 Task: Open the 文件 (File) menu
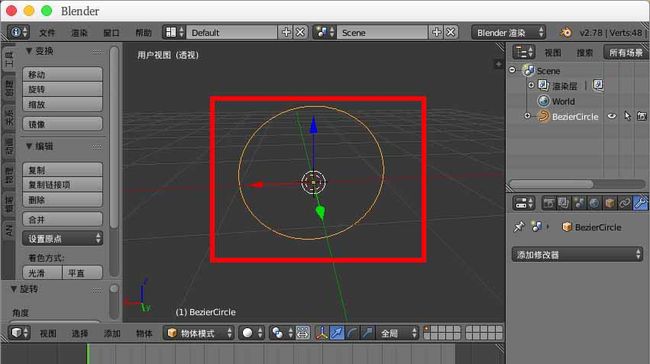[47, 32]
